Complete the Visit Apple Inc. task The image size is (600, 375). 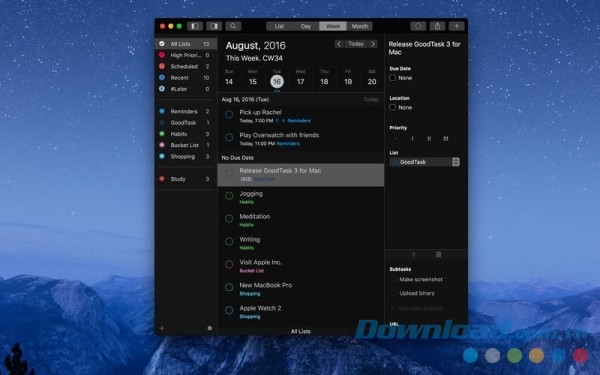(x=229, y=264)
